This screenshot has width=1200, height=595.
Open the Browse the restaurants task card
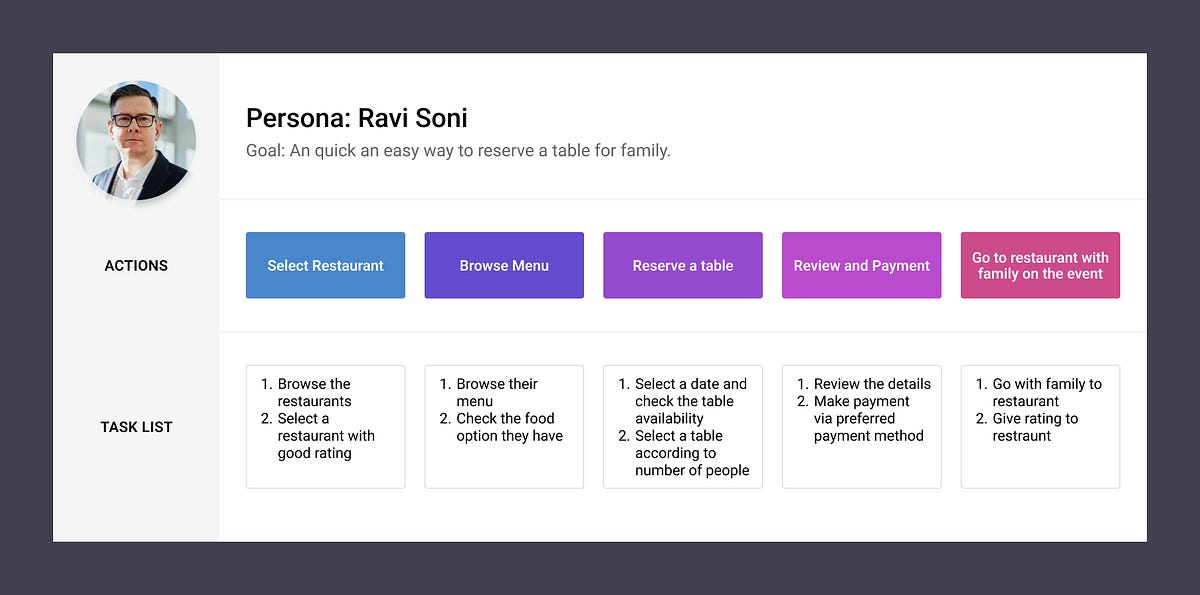(325, 427)
